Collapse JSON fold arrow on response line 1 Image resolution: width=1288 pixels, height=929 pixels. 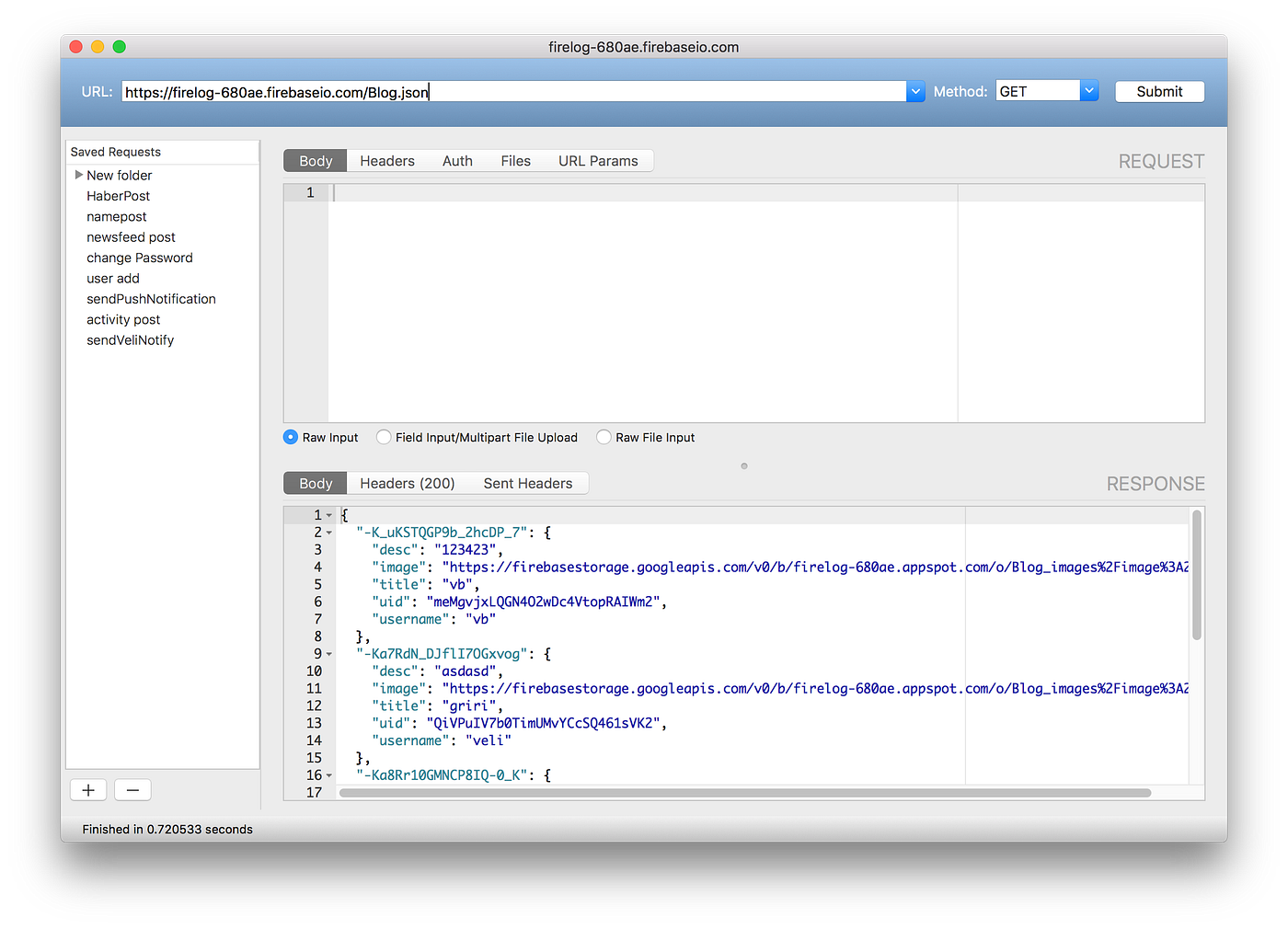[329, 515]
